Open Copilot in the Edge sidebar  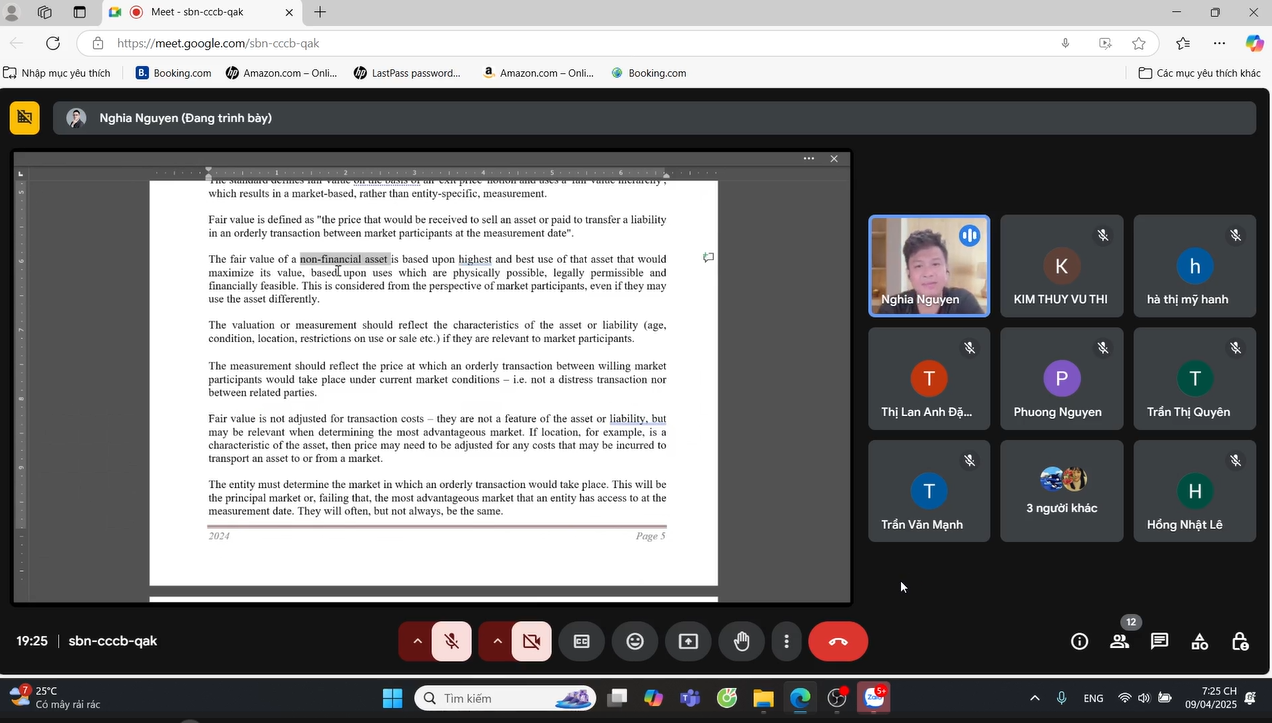click(1254, 43)
